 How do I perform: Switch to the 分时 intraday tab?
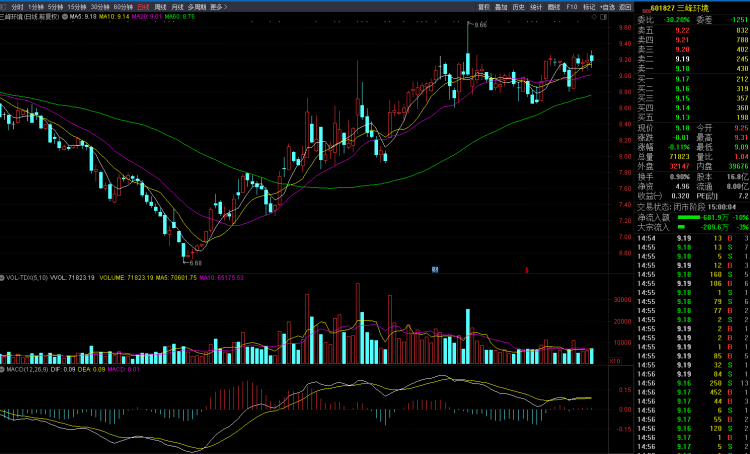click(17, 6)
